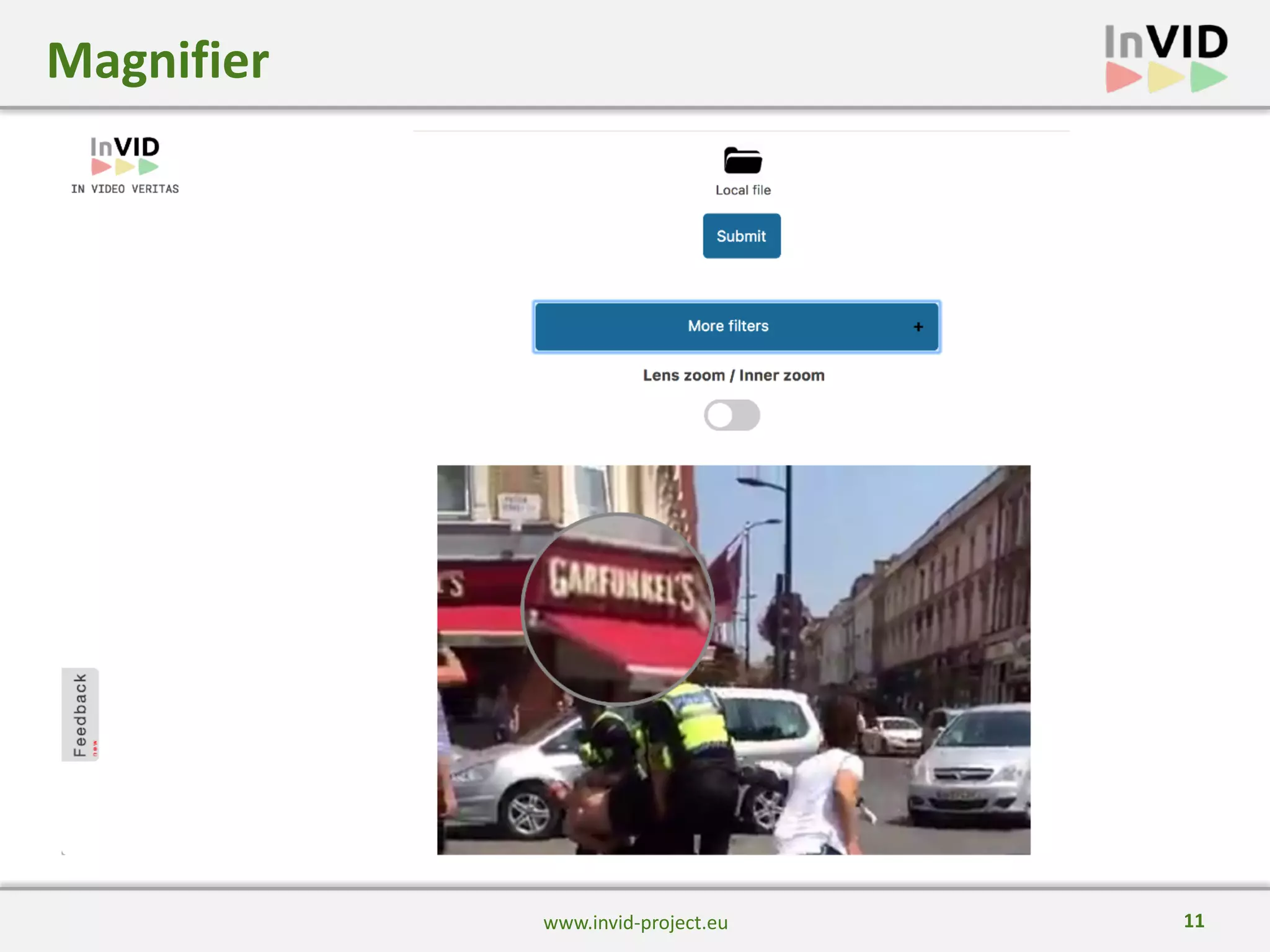Click the InVID logo in the sidebar
Screen dimensions: 1270x952
125,155
